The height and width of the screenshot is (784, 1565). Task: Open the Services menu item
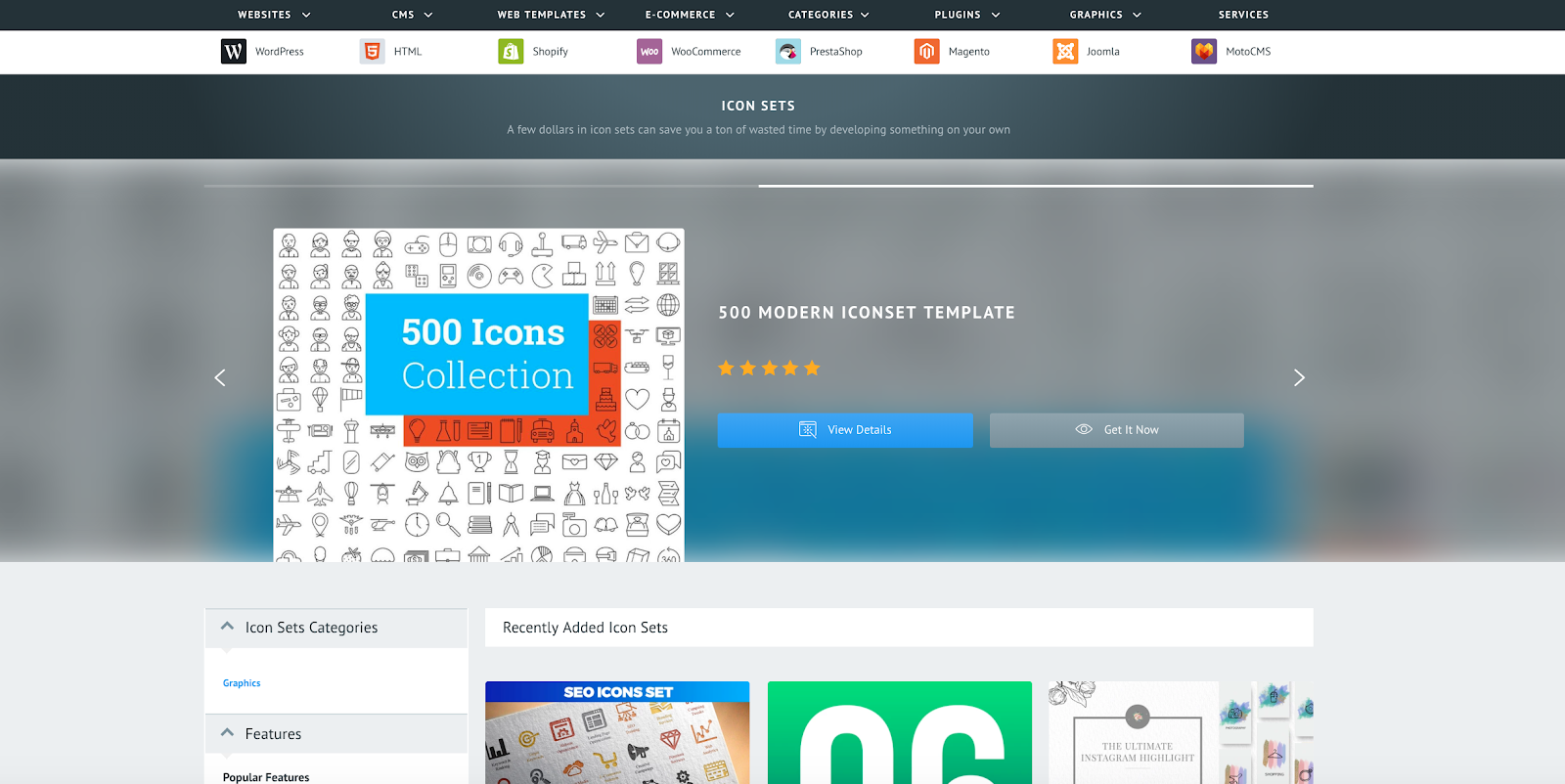(x=1243, y=15)
